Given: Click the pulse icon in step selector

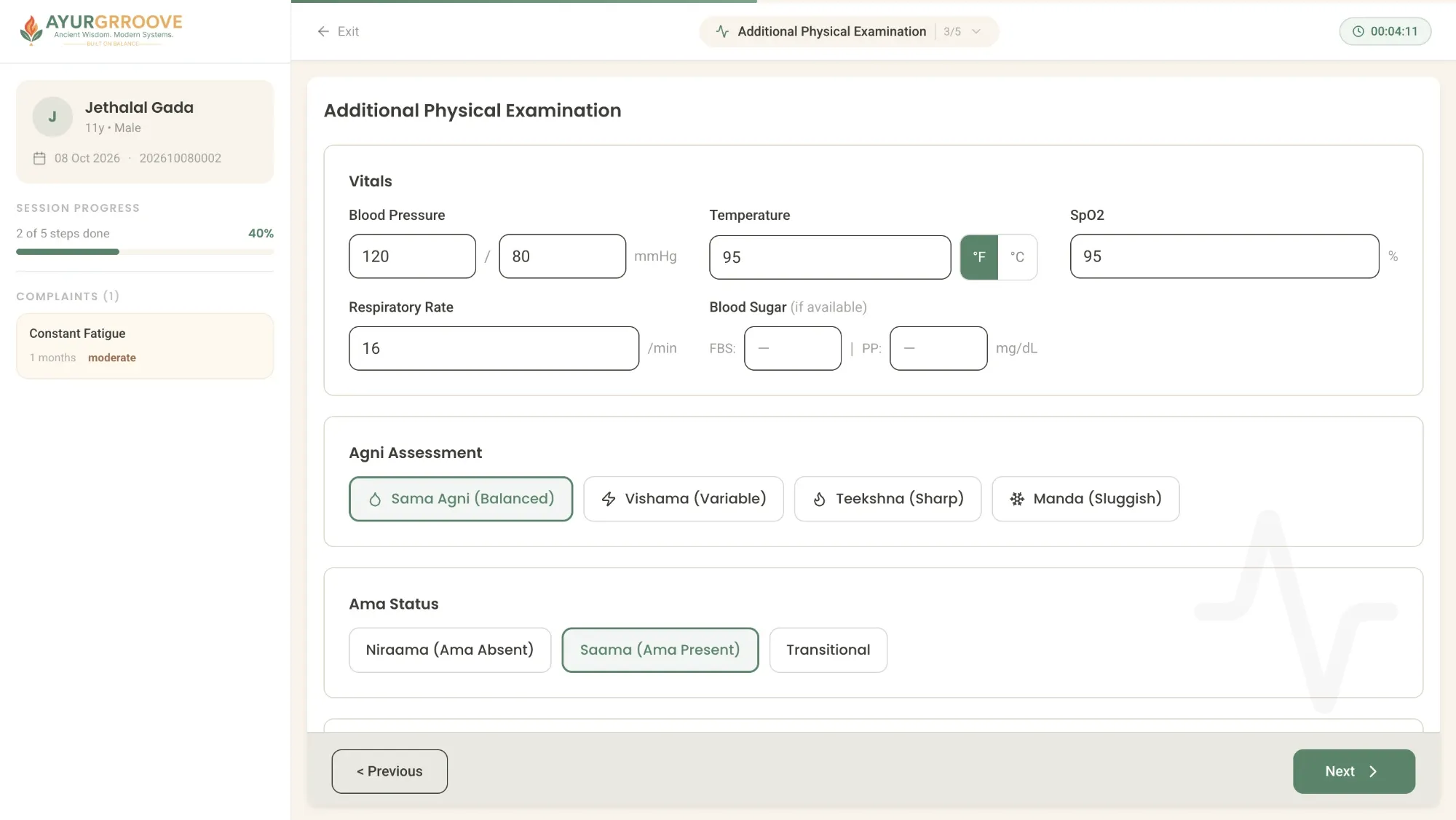Looking at the screenshot, I should [722, 31].
